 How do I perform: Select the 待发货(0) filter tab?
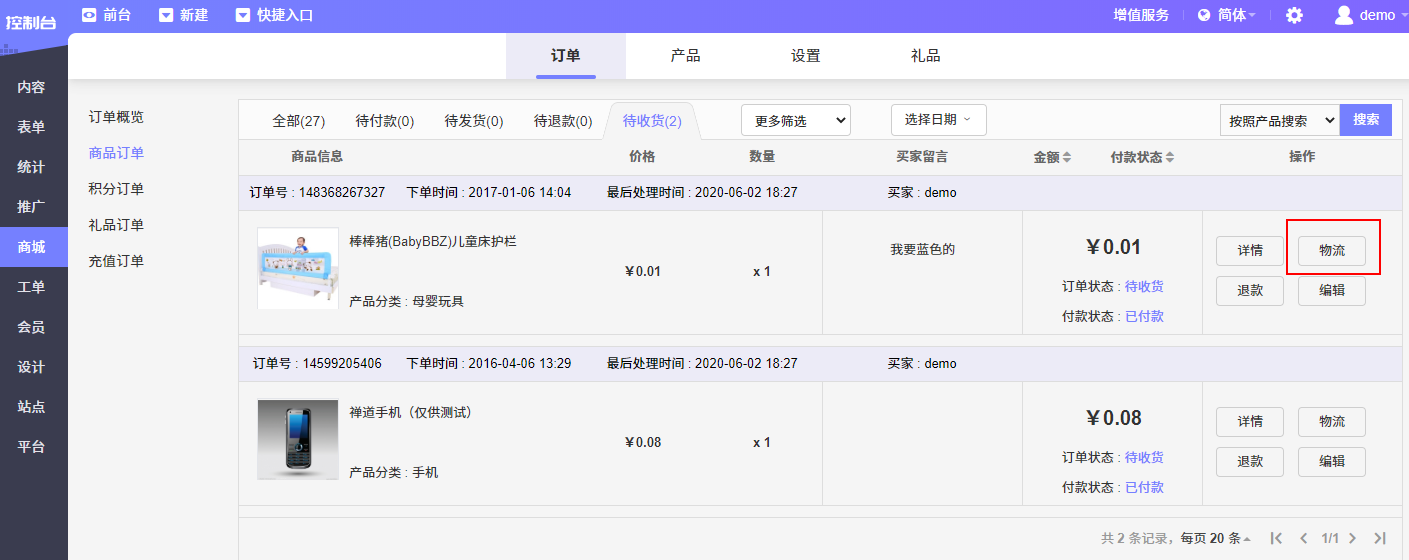[474, 121]
